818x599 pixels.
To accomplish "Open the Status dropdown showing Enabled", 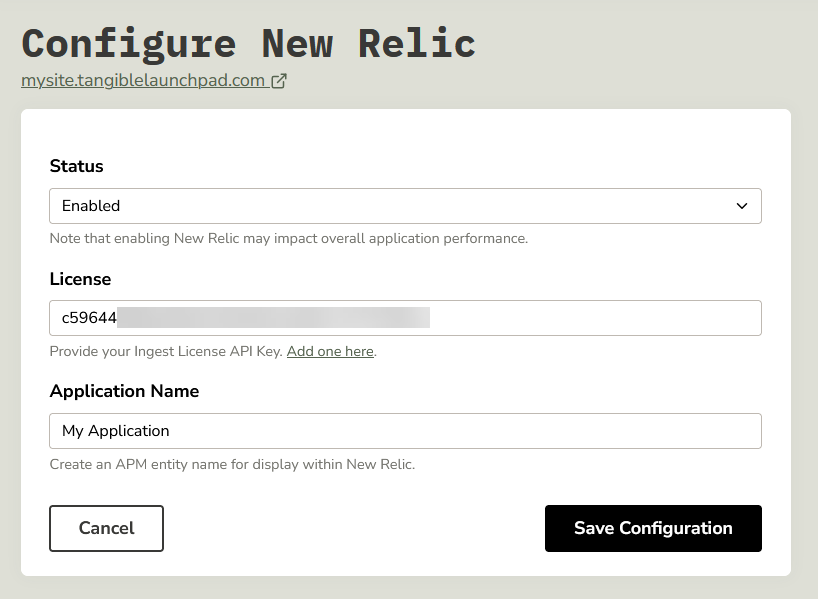I will (405, 206).
